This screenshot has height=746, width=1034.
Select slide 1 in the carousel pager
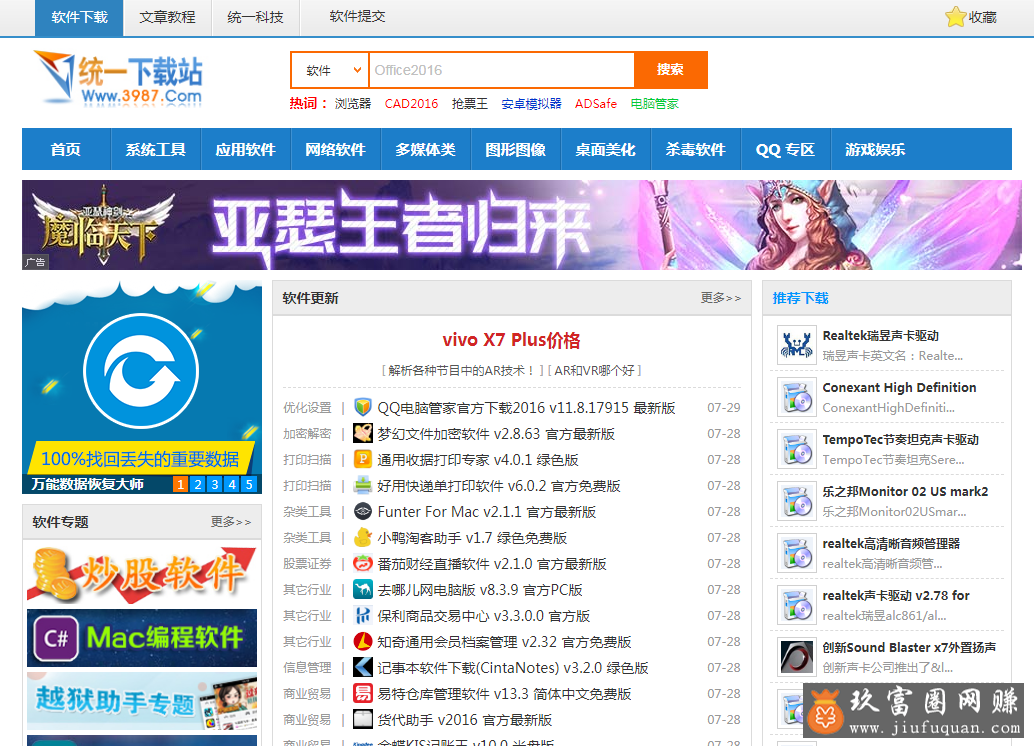coord(181,484)
